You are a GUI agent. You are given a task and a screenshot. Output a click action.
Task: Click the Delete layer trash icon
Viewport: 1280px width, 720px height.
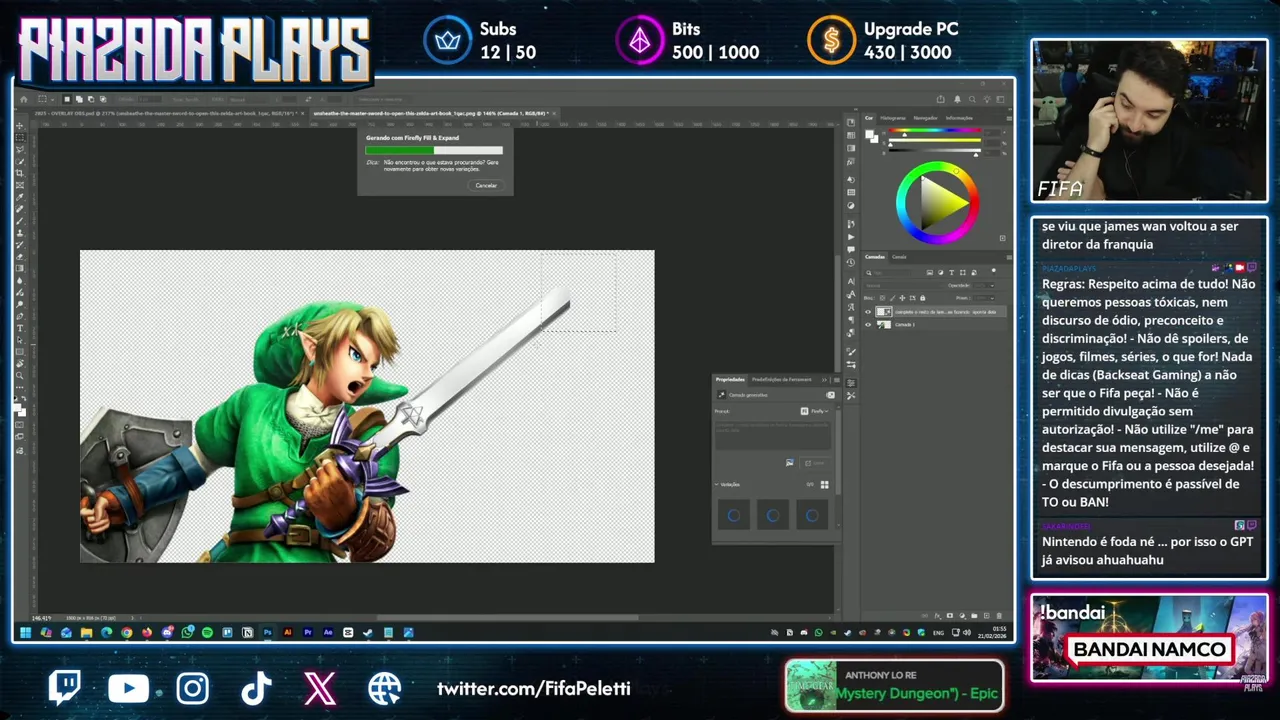[x=999, y=616]
